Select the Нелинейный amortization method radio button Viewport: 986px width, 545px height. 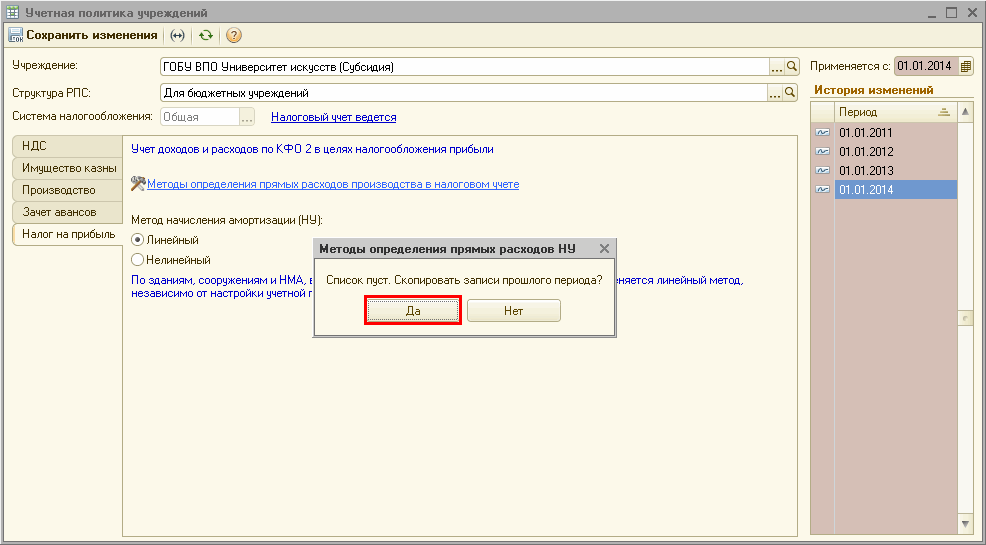138,259
